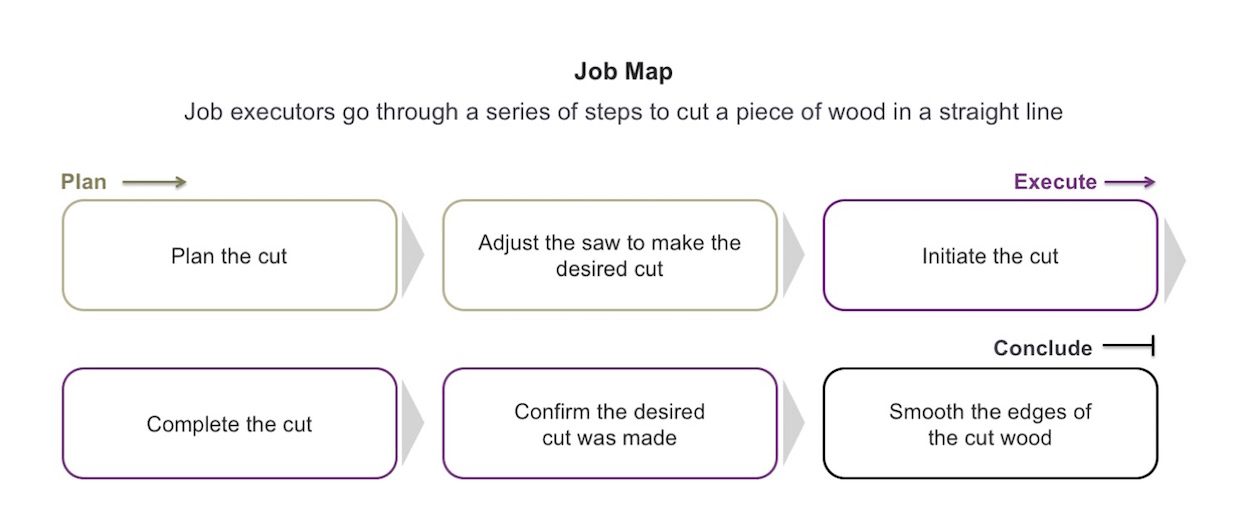The height and width of the screenshot is (527, 1248).
Task: Click the gray chevron after the Confirm cut step
Action: (x=792, y=424)
